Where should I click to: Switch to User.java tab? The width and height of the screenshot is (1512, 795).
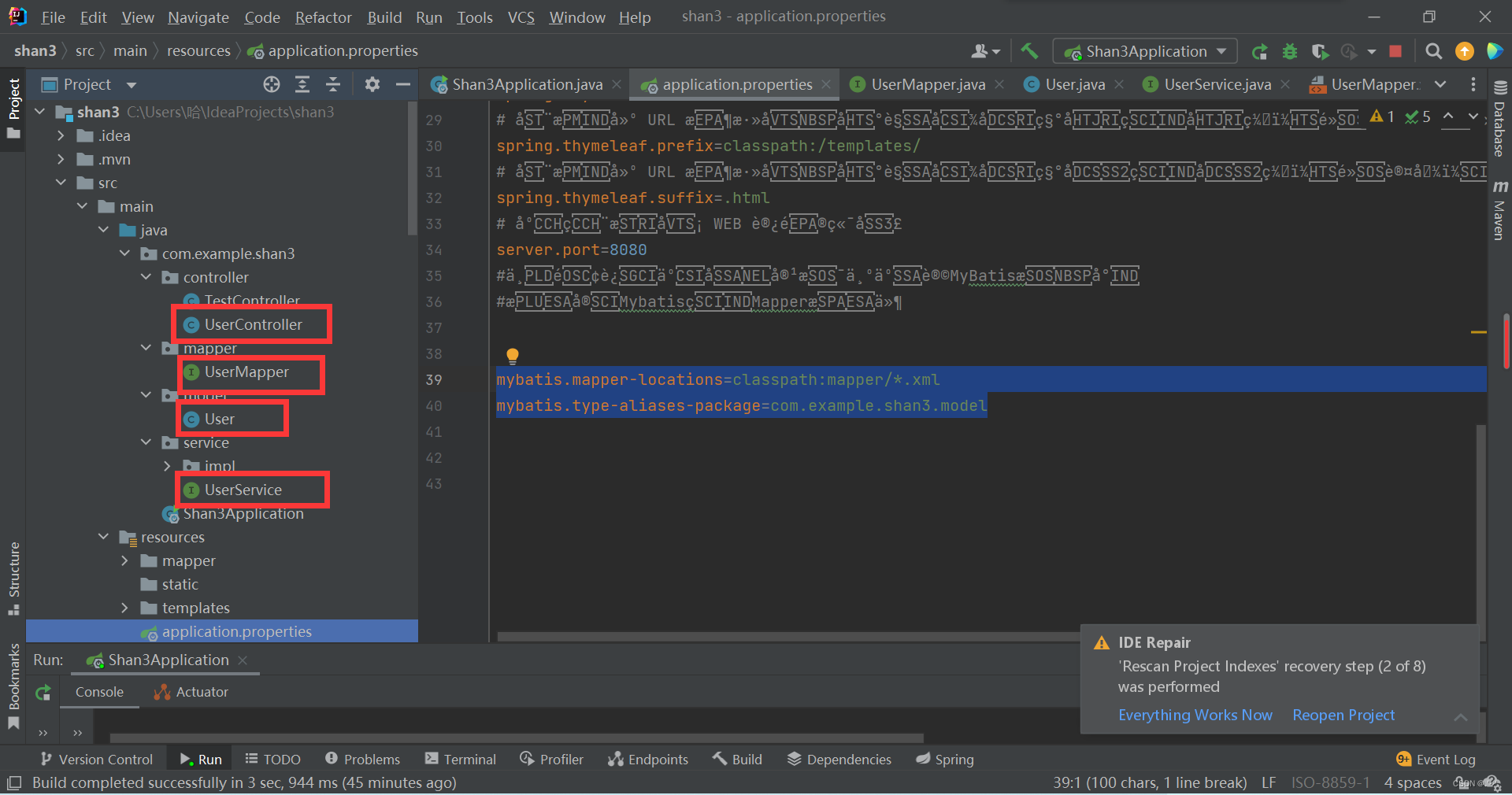tap(1074, 84)
